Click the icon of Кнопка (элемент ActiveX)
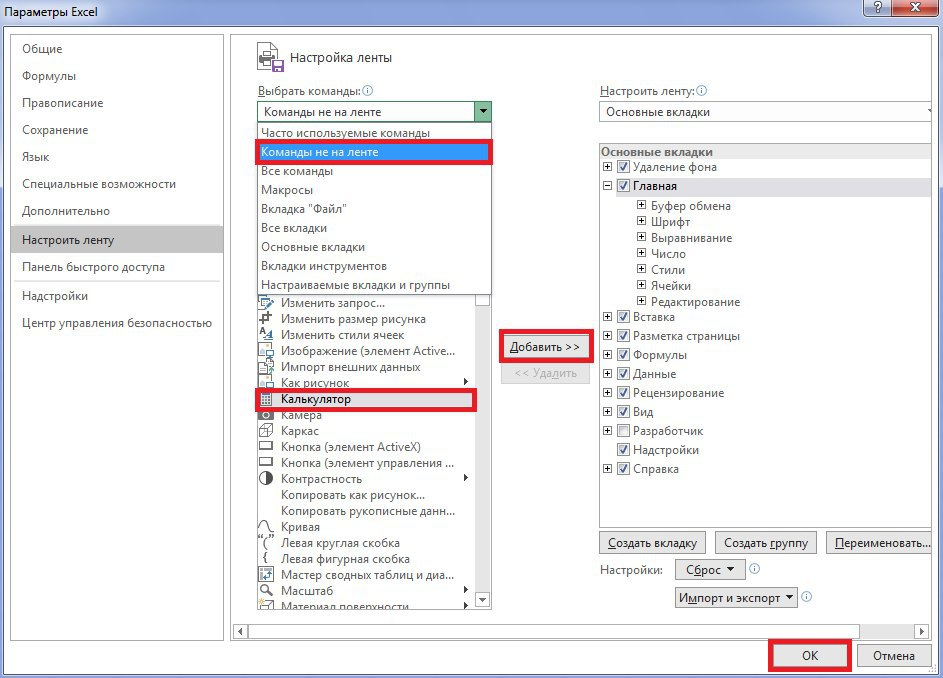Screen dimensions: 943x678 tap(266, 446)
